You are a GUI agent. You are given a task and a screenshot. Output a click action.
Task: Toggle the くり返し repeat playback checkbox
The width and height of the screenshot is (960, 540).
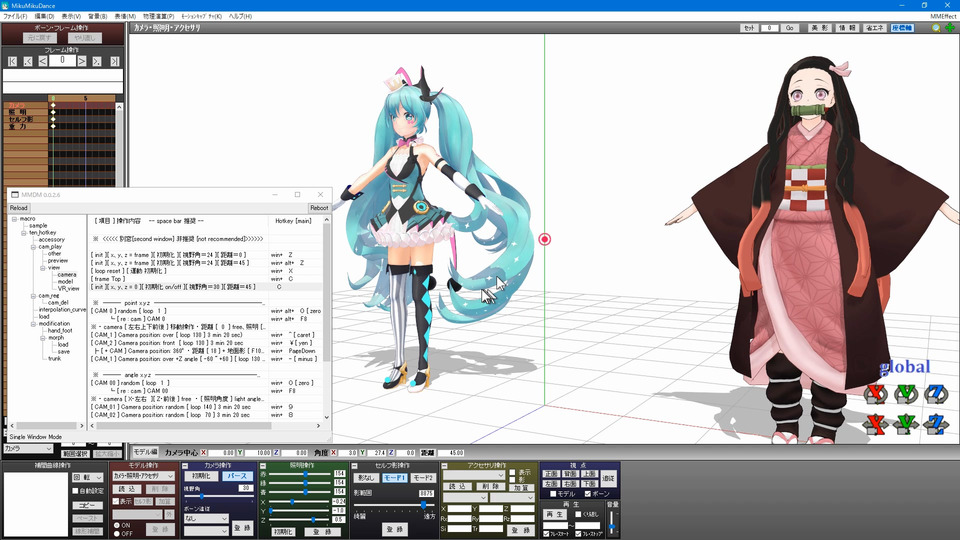tap(578, 514)
